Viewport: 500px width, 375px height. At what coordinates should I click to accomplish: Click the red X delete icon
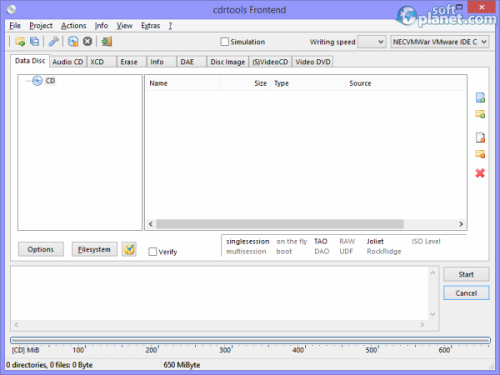tap(480, 173)
